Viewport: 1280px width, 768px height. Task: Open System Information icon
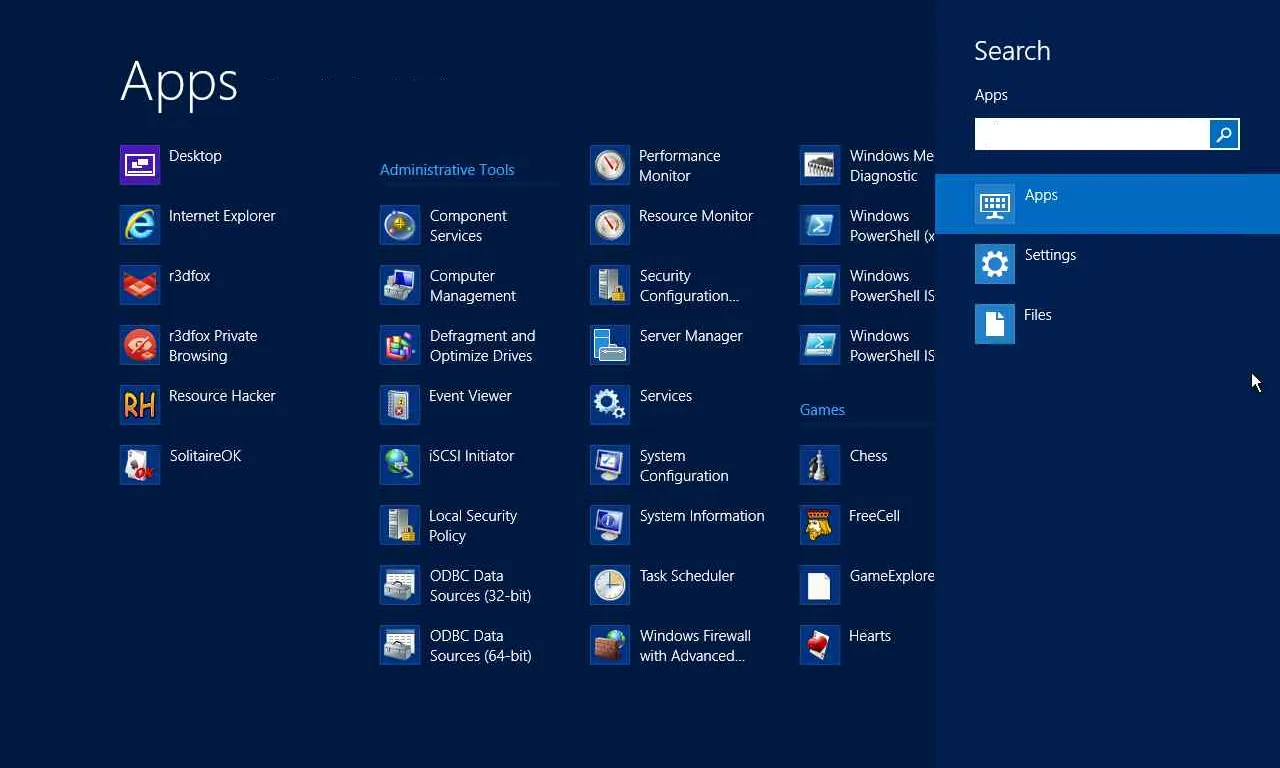pyautogui.click(x=610, y=525)
